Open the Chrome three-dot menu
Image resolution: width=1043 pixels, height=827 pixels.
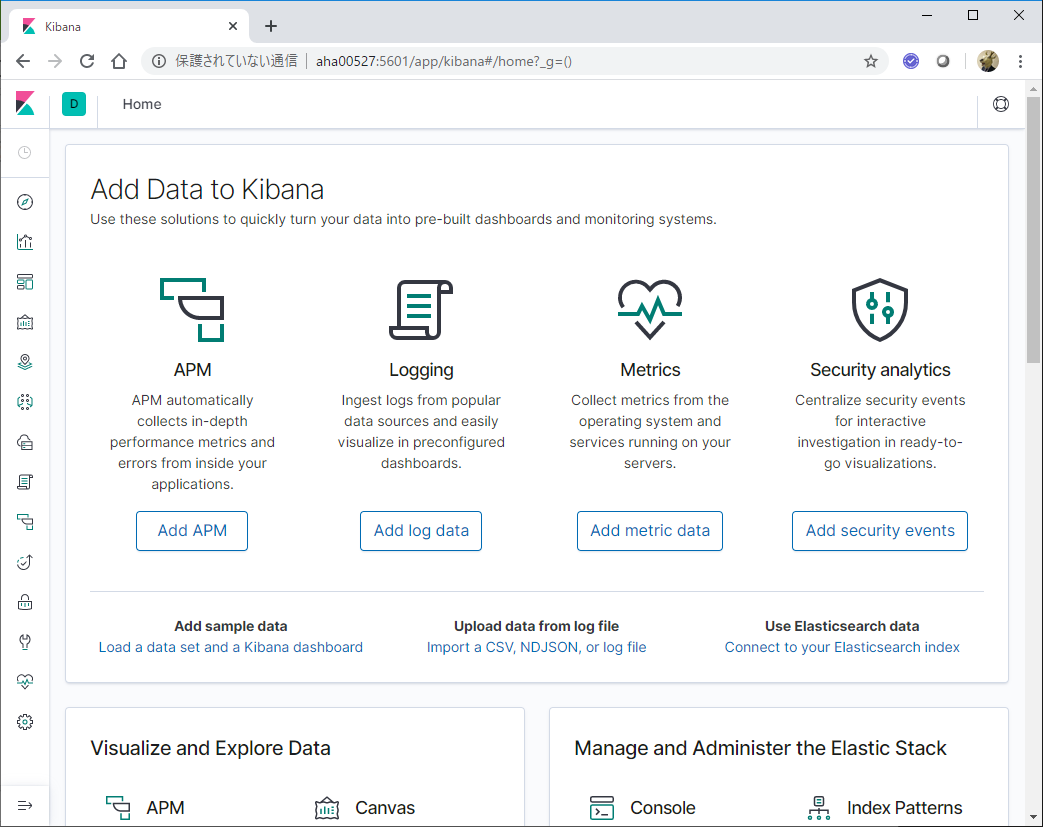(1020, 61)
